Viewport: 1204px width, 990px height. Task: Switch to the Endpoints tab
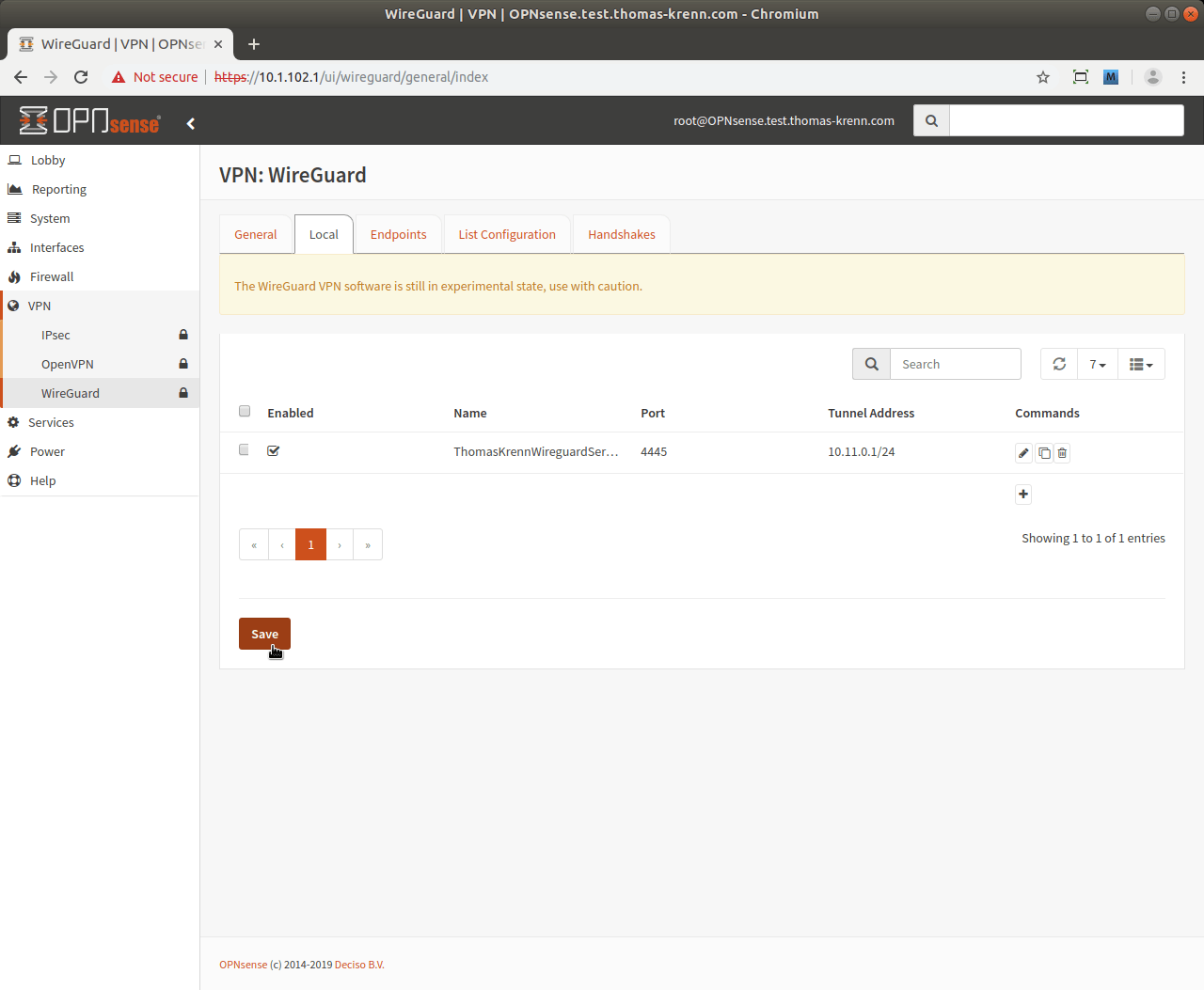coord(398,234)
